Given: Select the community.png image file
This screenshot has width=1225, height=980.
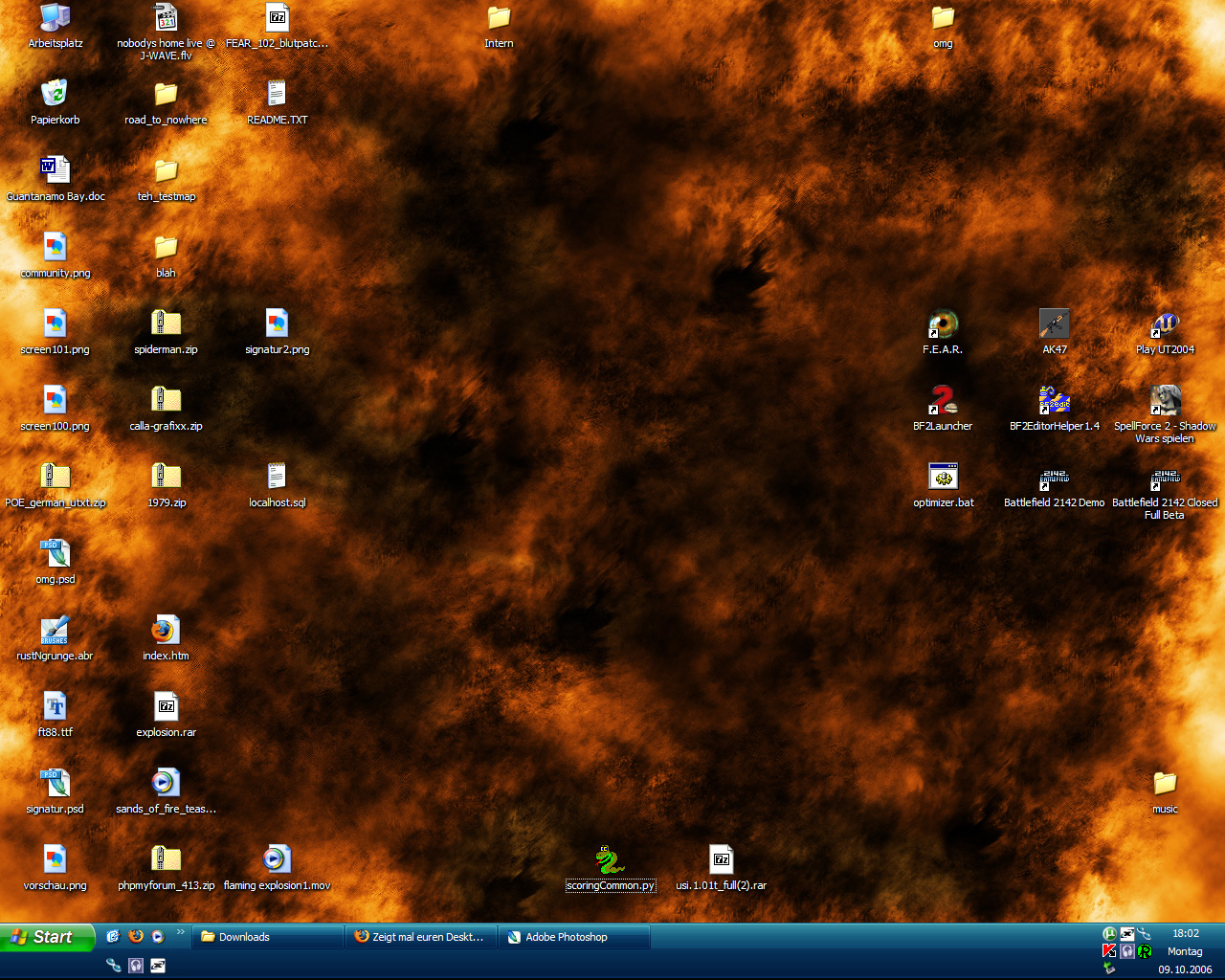Looking at the screenshot, I should point(56,256).
